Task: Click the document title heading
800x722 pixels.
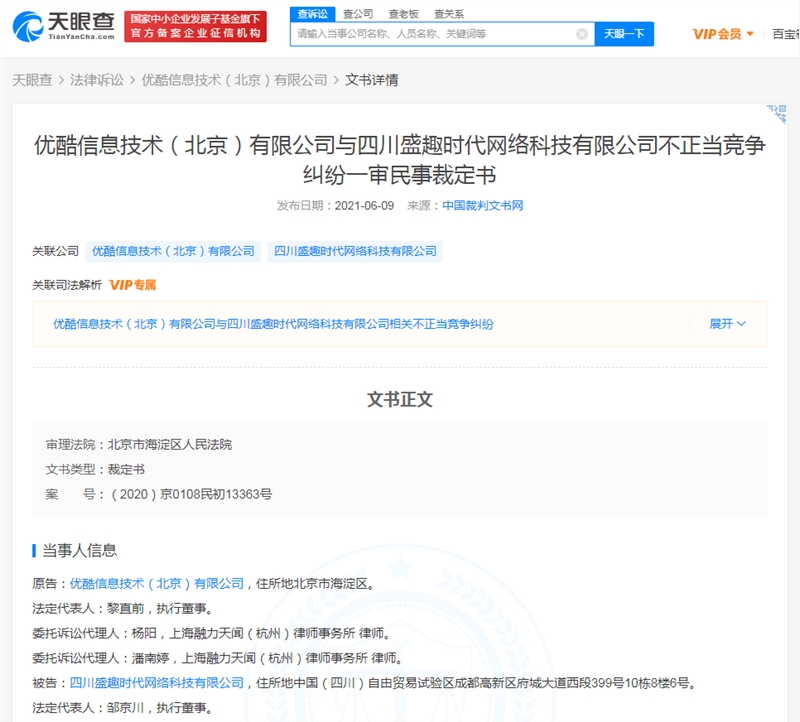Action: (x=400, y=160)
